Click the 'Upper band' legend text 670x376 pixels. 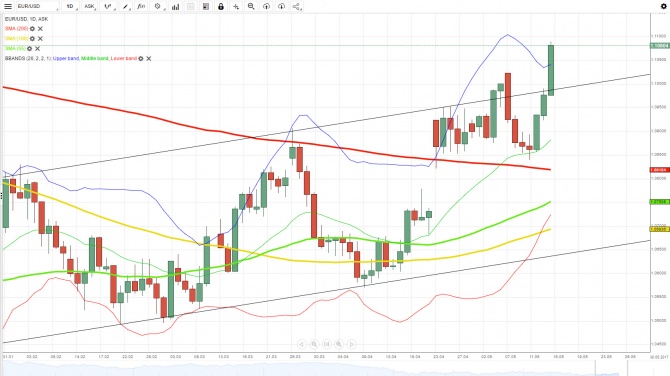click(66, 59)
